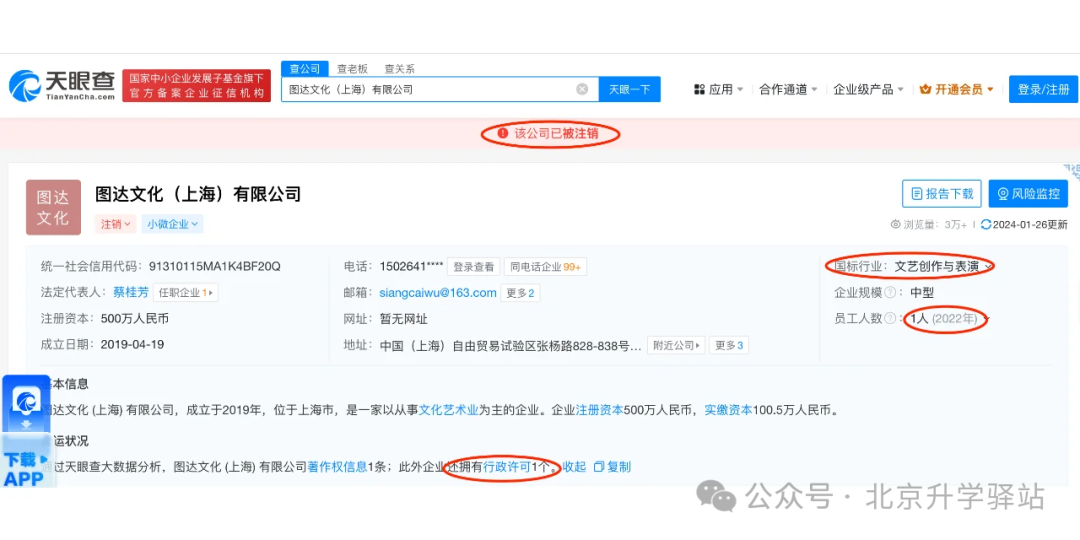Viewport: 1080px width, 540px height.
Task: Click the Tianyancha logo
Action: coord(62,86)
